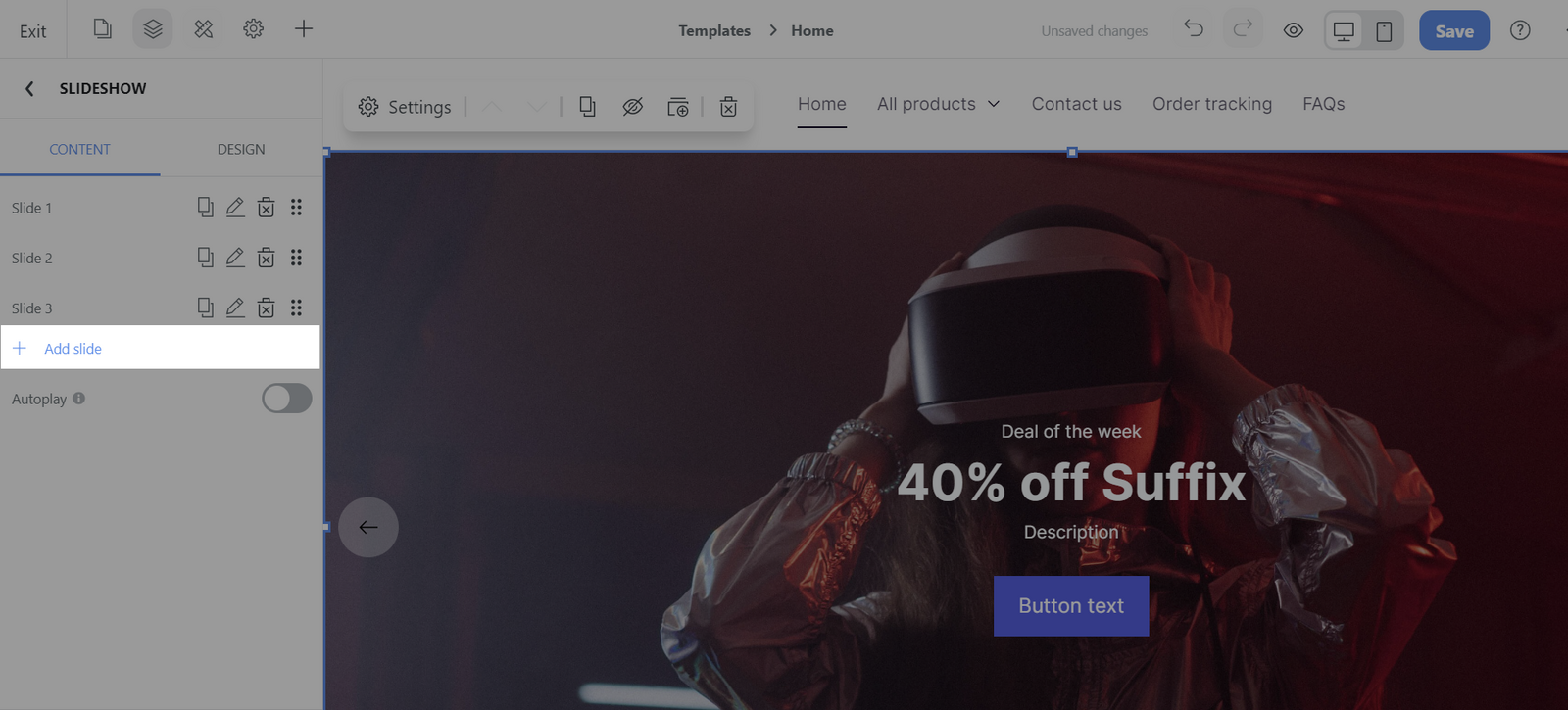Click the add-to-library toolbar icon
This screenshot has width=1568, height=710.
[678, 107]
